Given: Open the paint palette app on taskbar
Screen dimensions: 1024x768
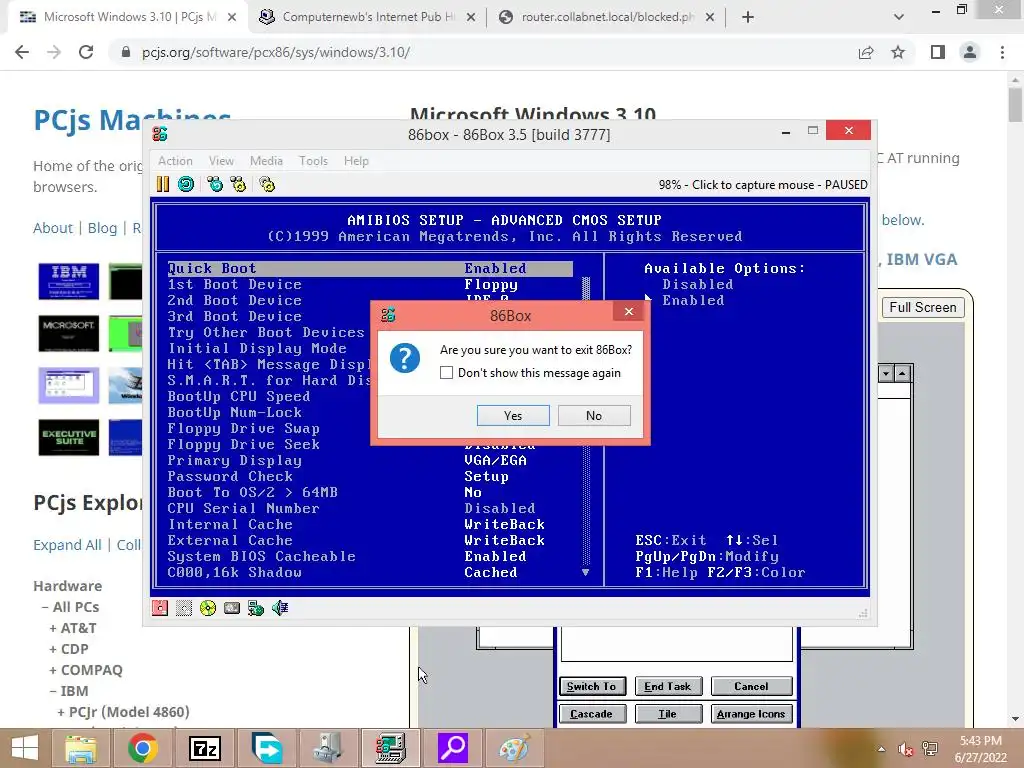Looking at the screenshot, I should click(x=515, y=748).
